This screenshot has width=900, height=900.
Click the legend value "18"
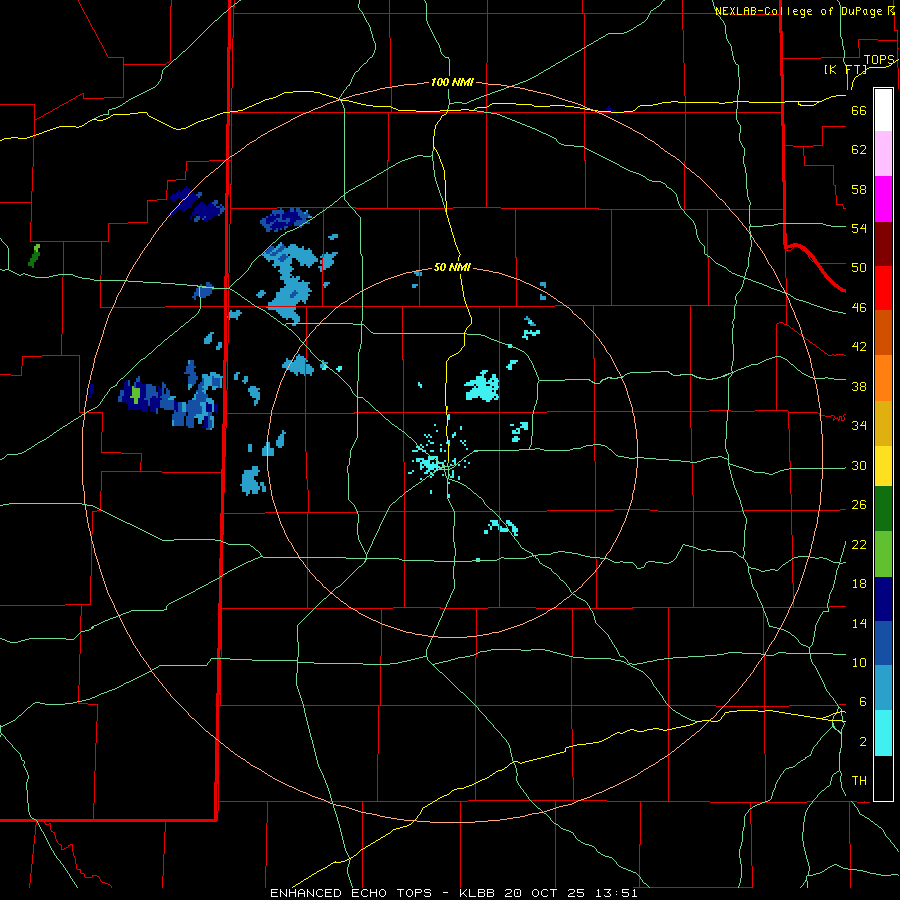pyautogui.click(x=859, y=584)
